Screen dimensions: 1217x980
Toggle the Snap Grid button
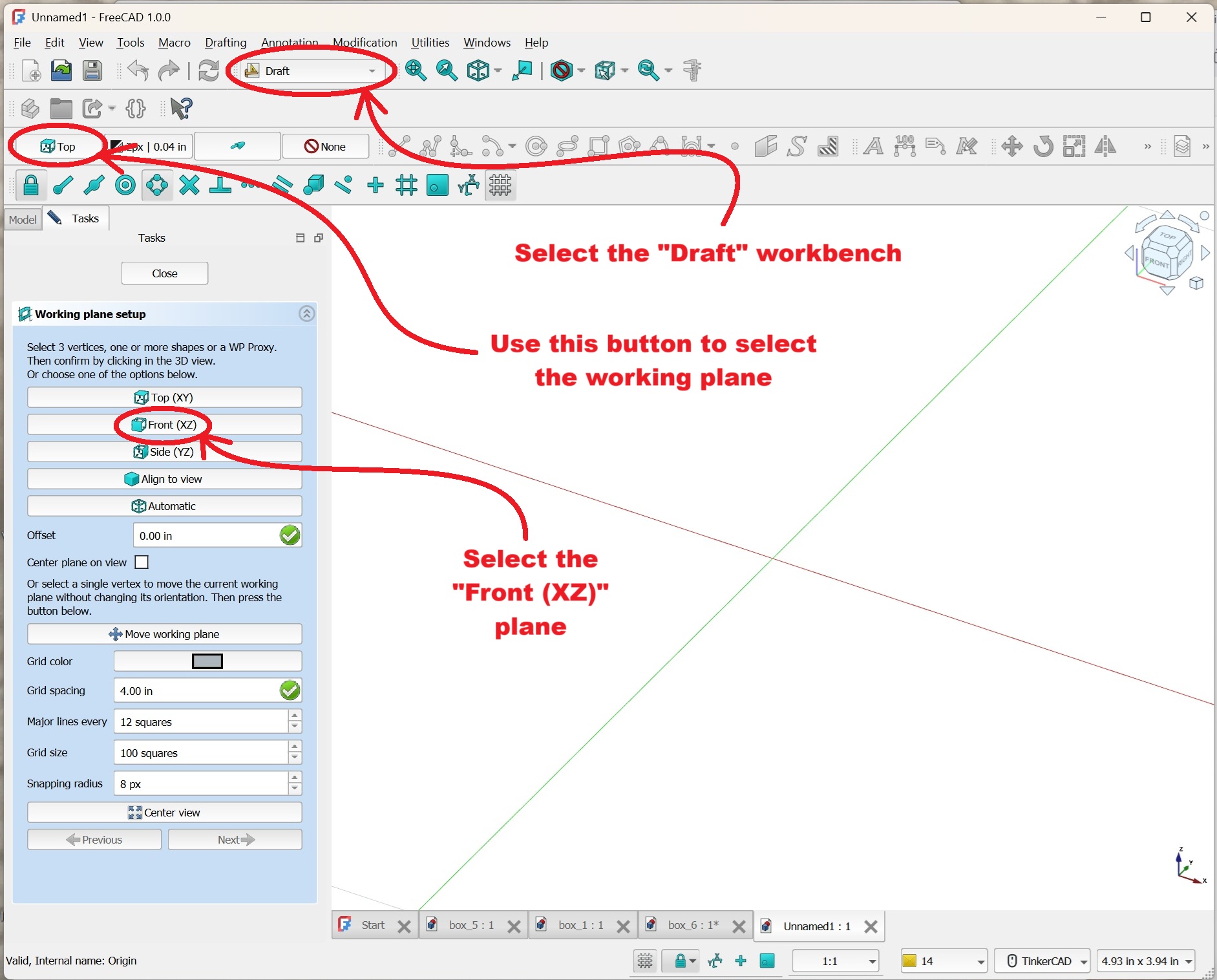[x=407, y=186]
